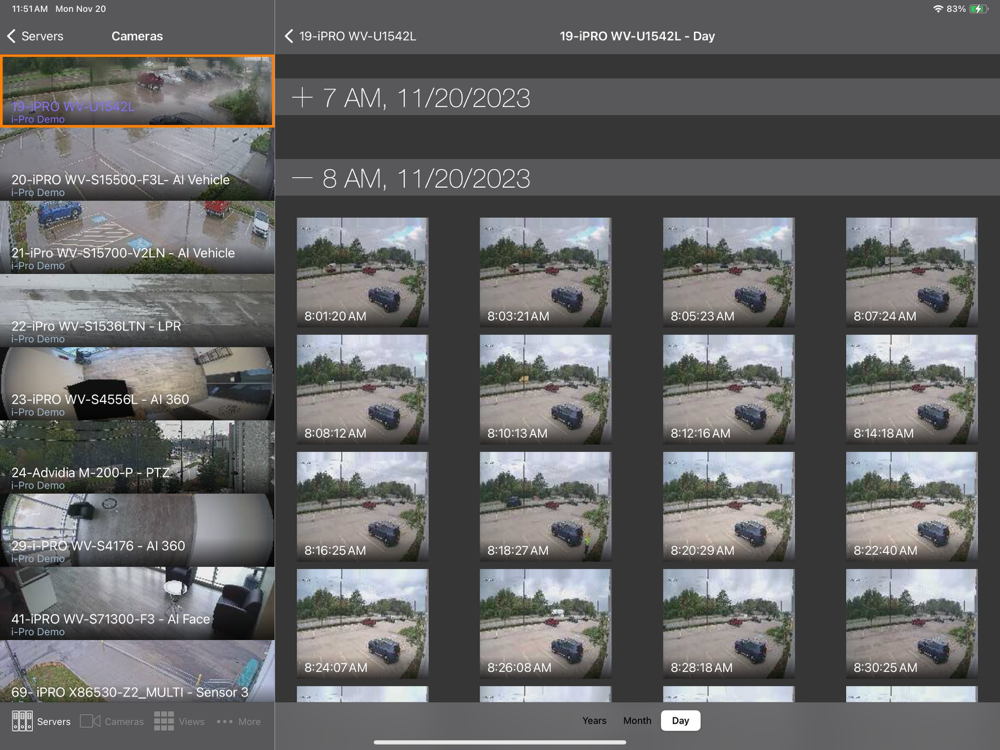
Task: Tap the Servers back button label
Action: pos(42,36)
